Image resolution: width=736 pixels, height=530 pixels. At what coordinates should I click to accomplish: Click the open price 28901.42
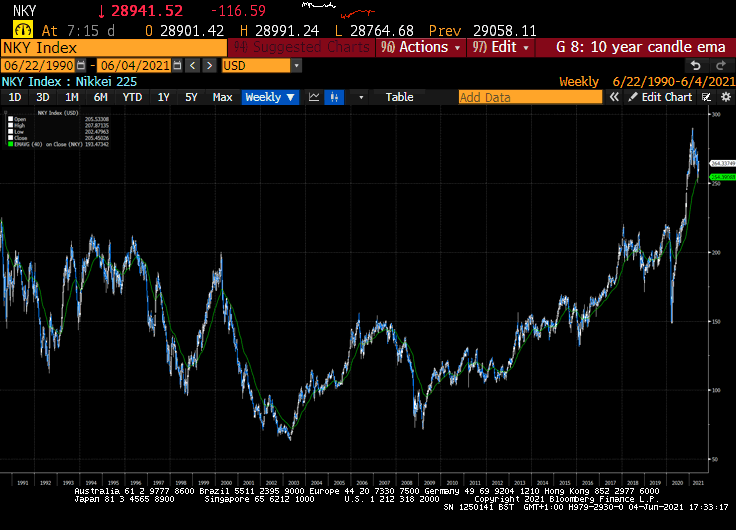[192, 31]
